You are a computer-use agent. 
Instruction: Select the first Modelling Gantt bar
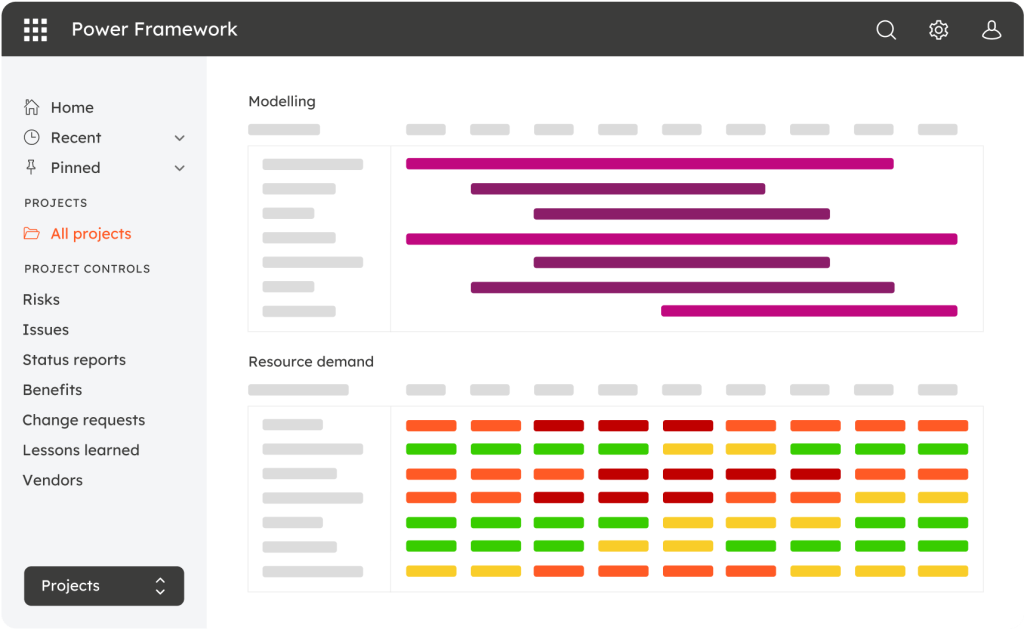tap(649, 164)
